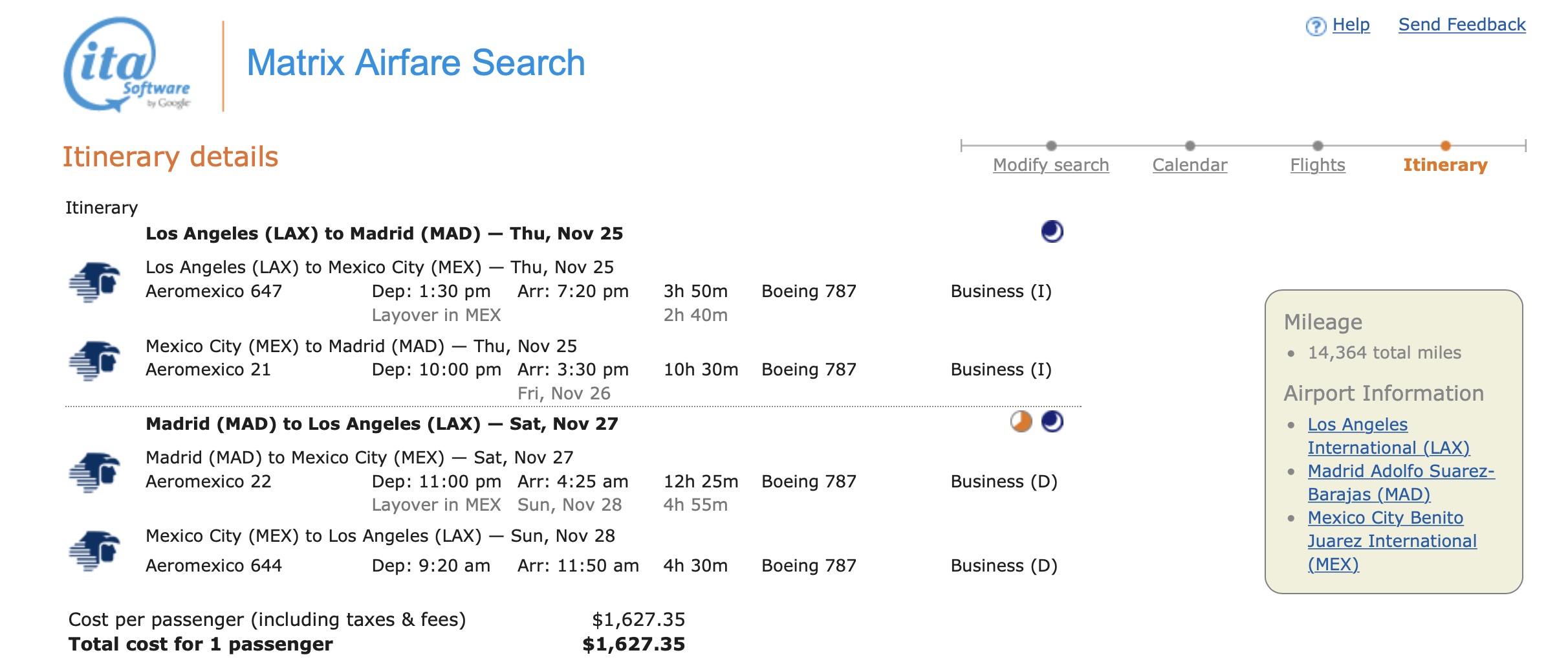Click Aeromexico logo beside flight 647
Screen dimensions: 1568x668
click(x=94, y=282)
